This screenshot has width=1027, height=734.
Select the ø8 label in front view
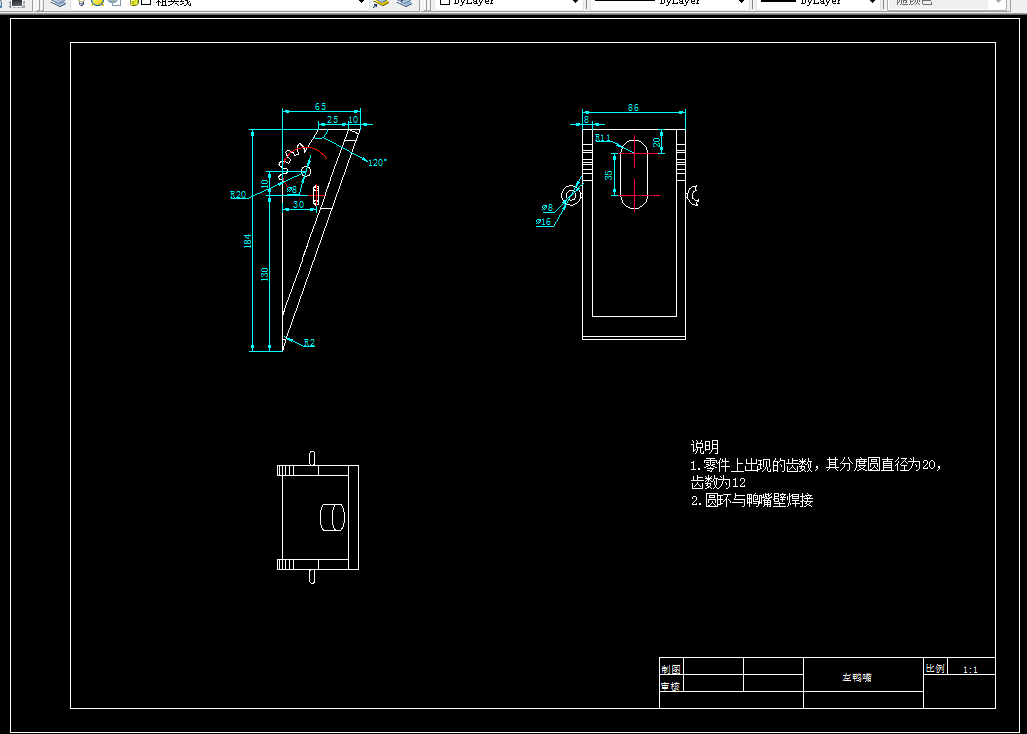[548, 208]
